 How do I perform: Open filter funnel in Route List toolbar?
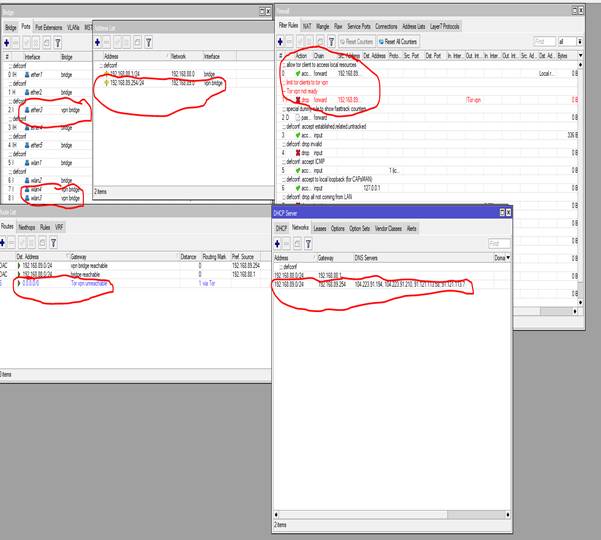pyautogui.click(x=53, y=243)
